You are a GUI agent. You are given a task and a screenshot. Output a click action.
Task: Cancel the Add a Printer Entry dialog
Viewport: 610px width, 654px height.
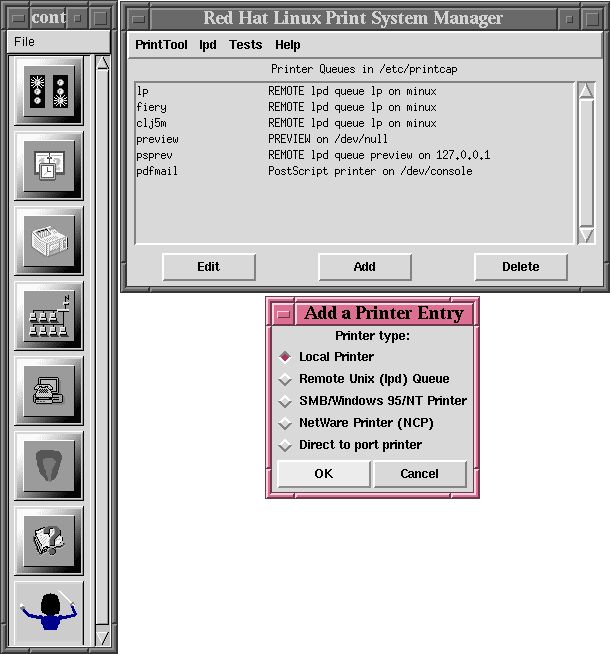coord(420,474)
